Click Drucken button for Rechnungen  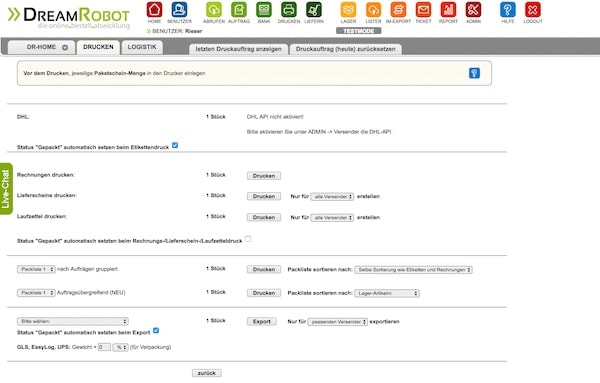coord(264,176)
